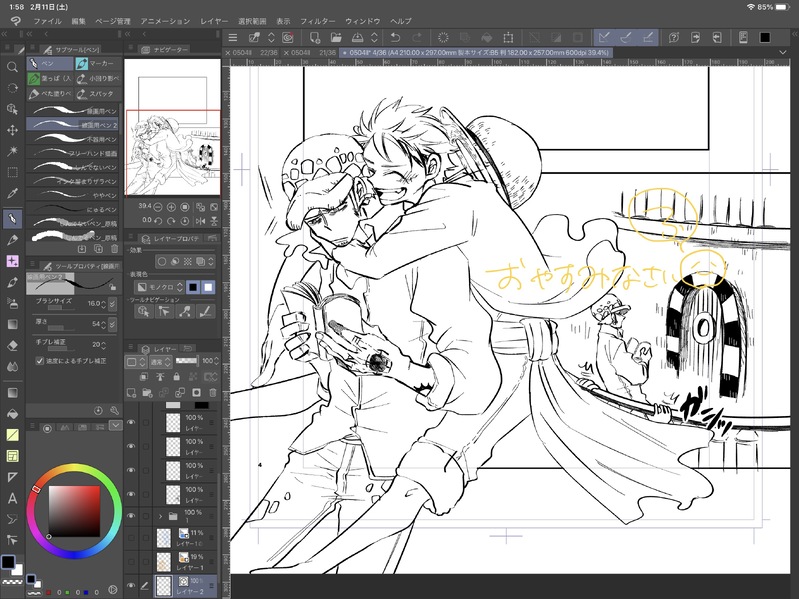Select the ややペン brush

[x=72, y=195]
